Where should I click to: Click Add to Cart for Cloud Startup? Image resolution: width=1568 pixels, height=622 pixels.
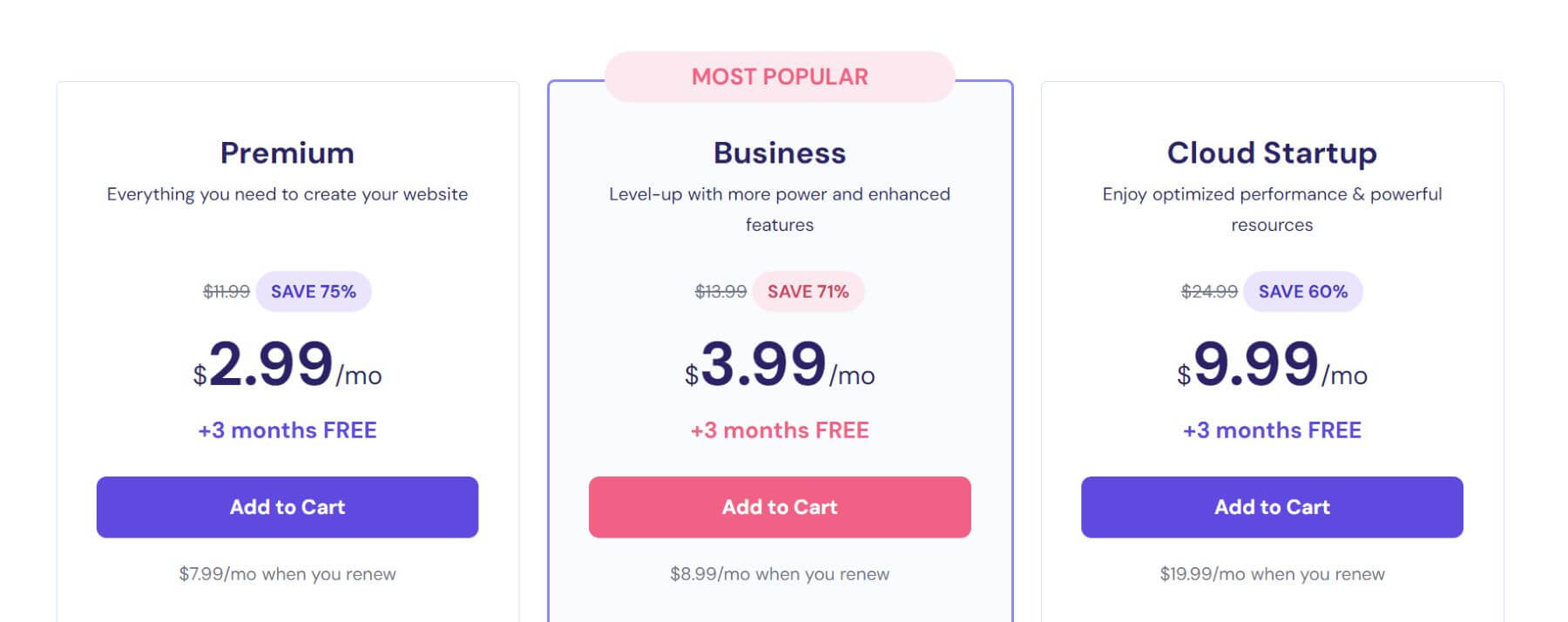click(x=1272, y=507)
